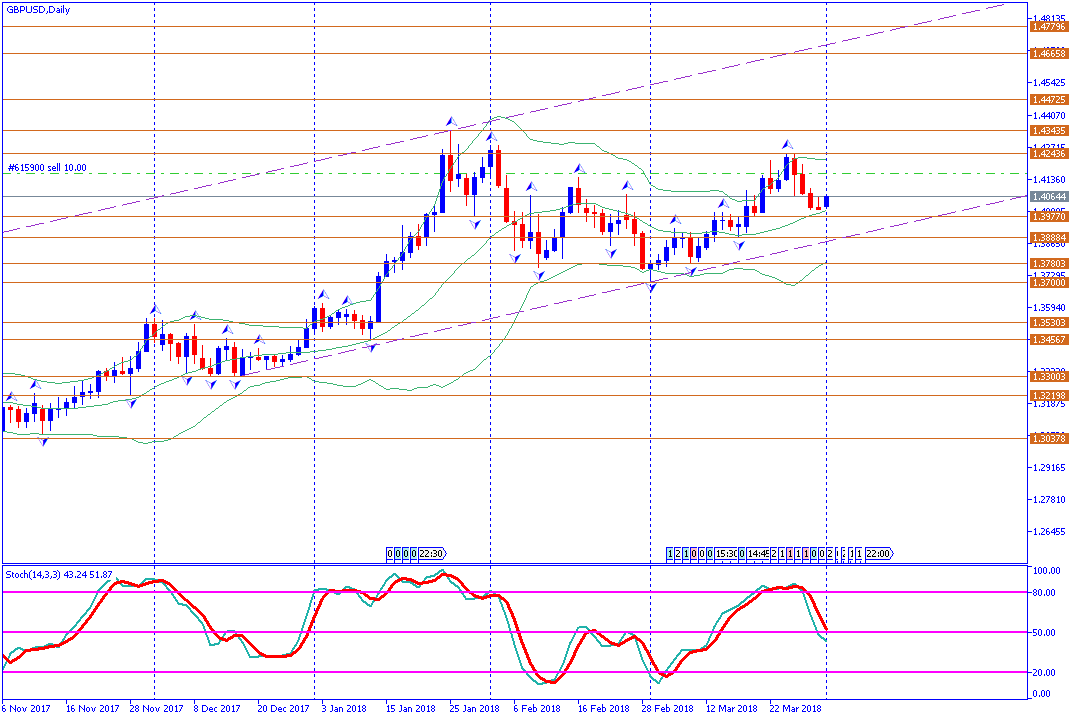Click the 16 Feb 2018 date label
The width and height of the screenshot is (1080, 720).
[x=603, y=708]
